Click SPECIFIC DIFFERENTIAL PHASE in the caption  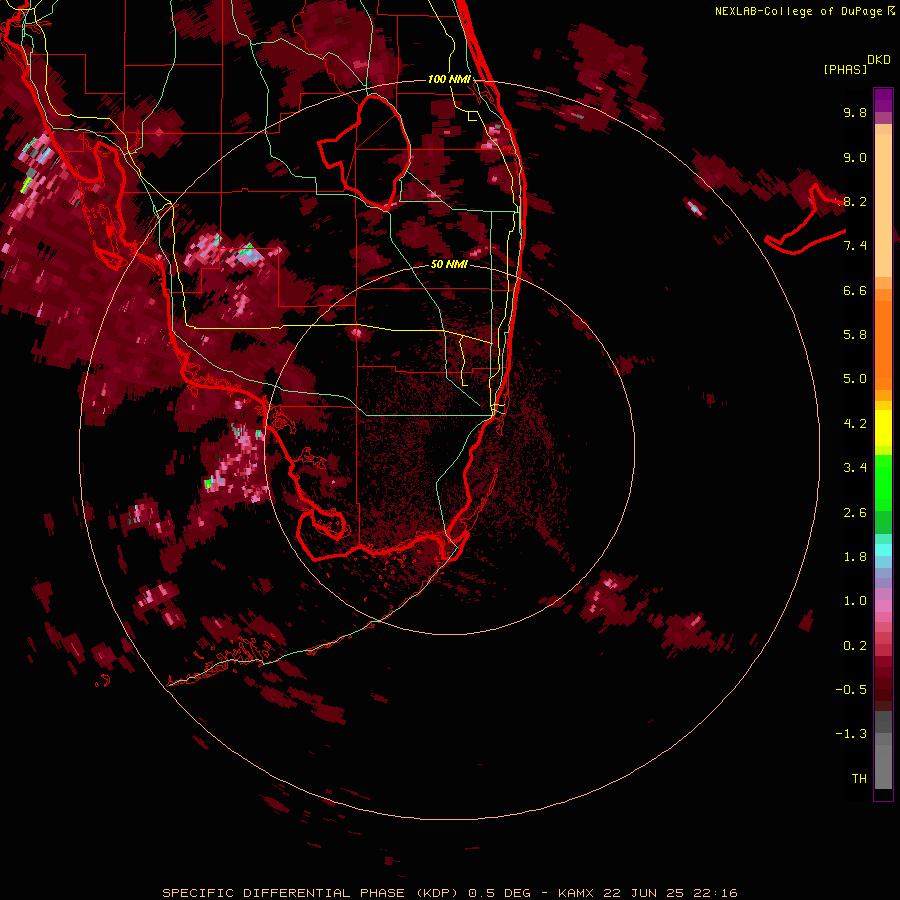285,893
